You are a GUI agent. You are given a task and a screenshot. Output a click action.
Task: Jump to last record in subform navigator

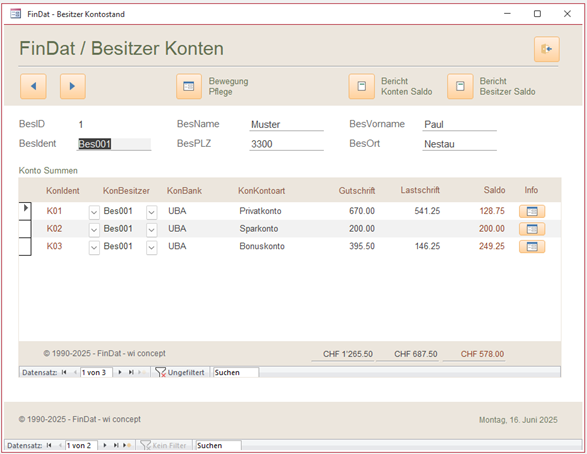tap(131, 372)
